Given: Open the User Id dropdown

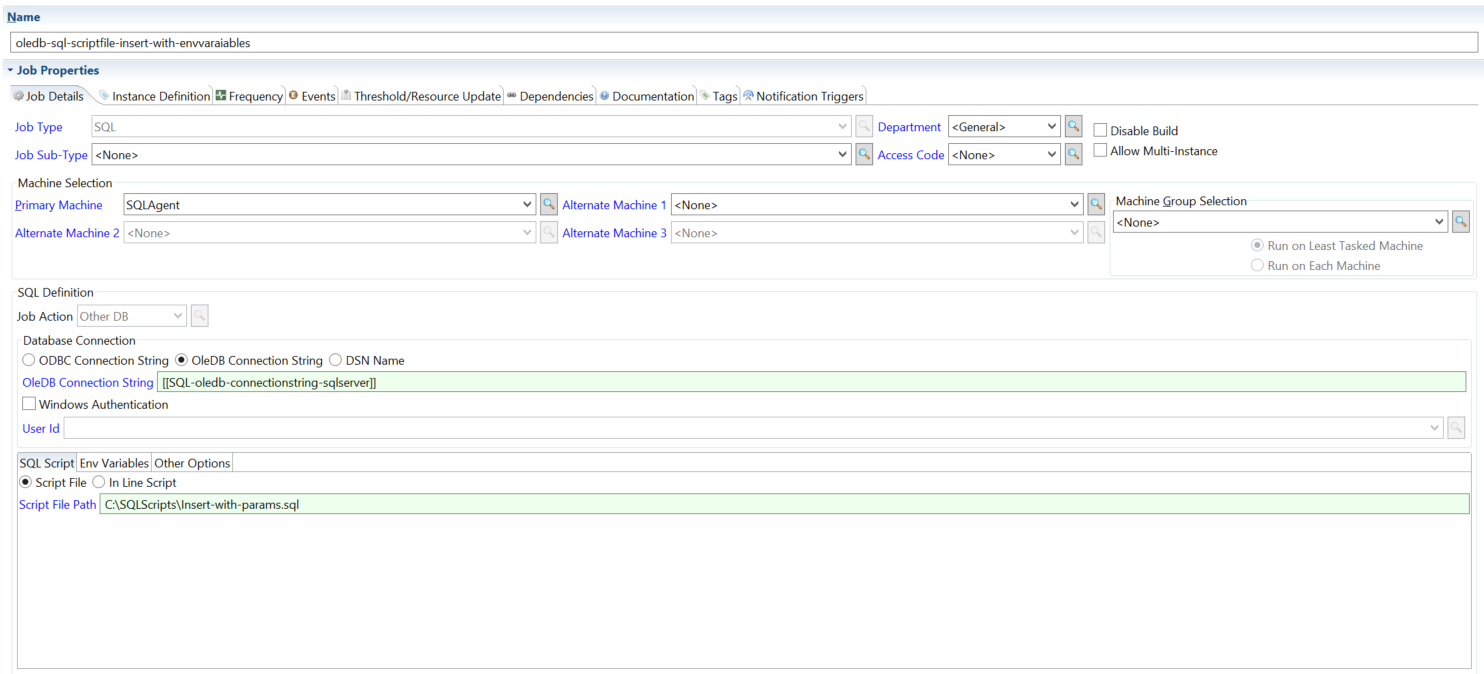Looking at the screenshot, I should (x=1435, y=428).
